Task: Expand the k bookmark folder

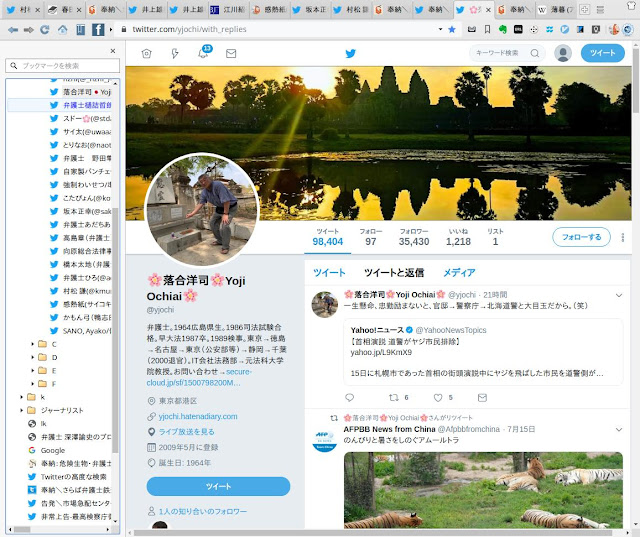Action: (22, 397)
